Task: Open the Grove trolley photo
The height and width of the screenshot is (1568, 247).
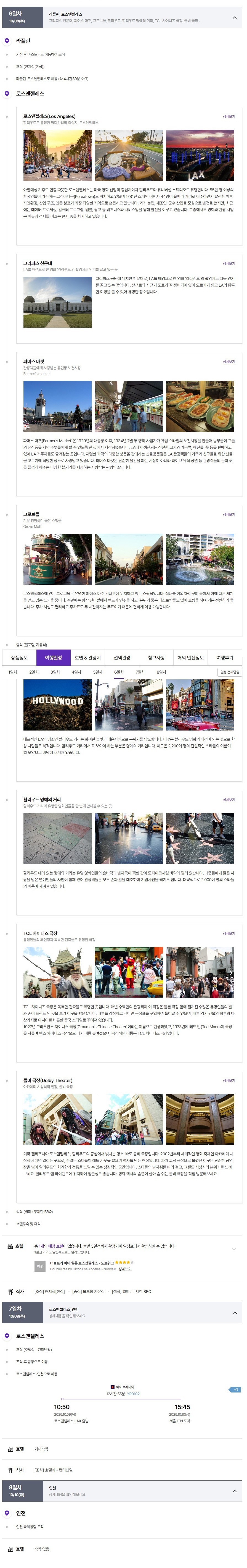Action: [58, 559]
